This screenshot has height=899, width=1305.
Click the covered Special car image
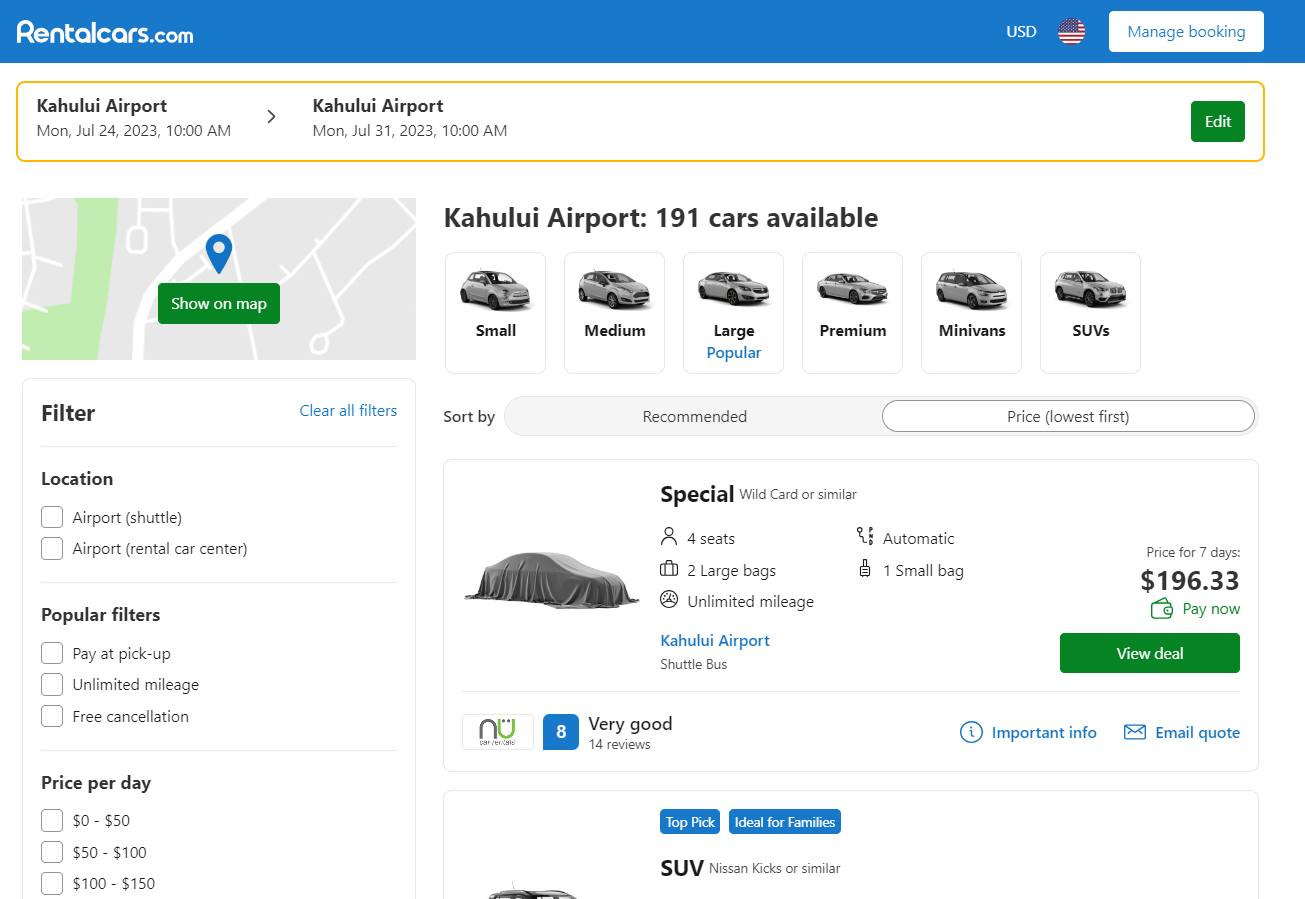pyautogui.click(x=551, y=579)
